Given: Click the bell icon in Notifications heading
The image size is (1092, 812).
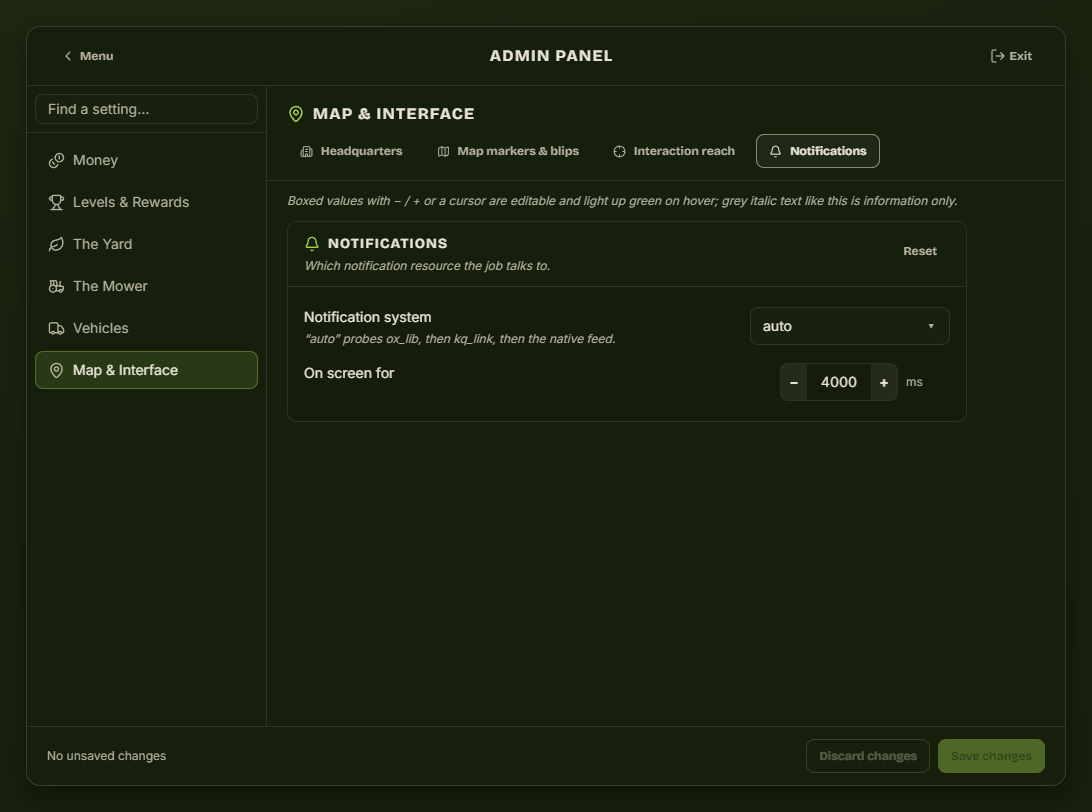Looking at the screenshot, I should (x=312, y=243).
